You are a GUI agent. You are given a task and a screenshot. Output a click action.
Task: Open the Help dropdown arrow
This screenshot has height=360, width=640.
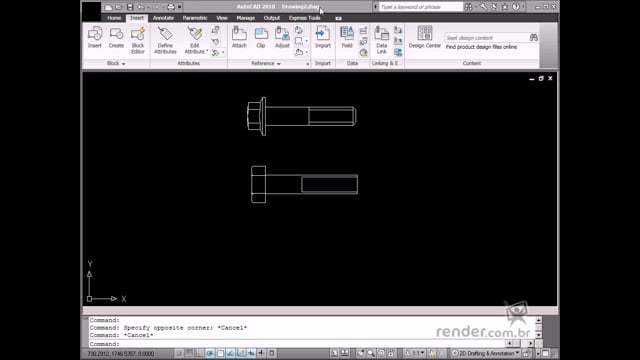523,7
